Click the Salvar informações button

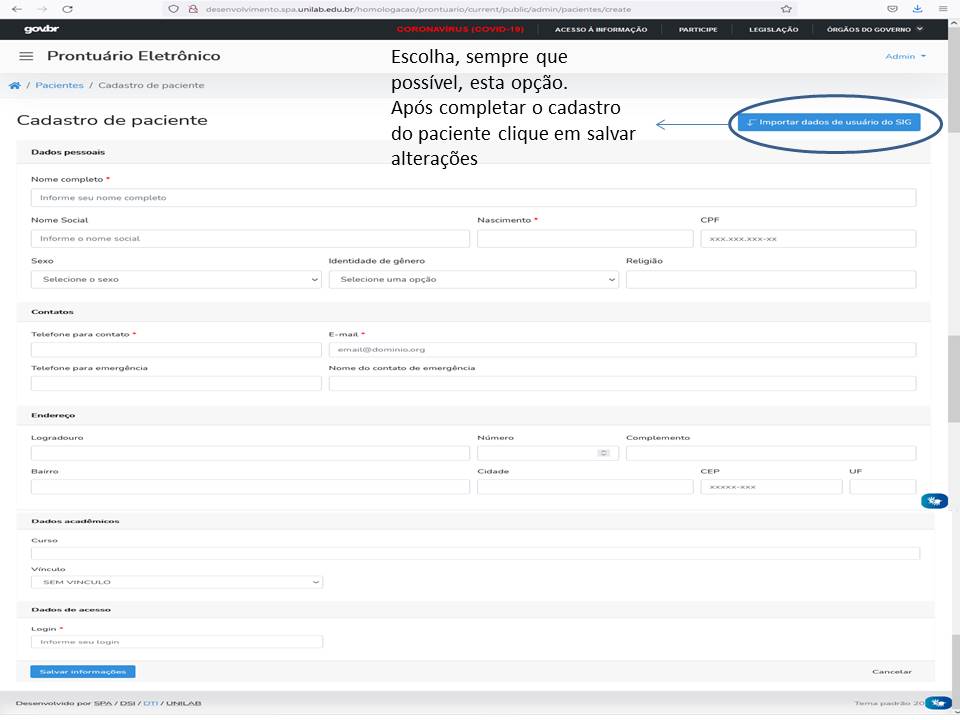82,672
